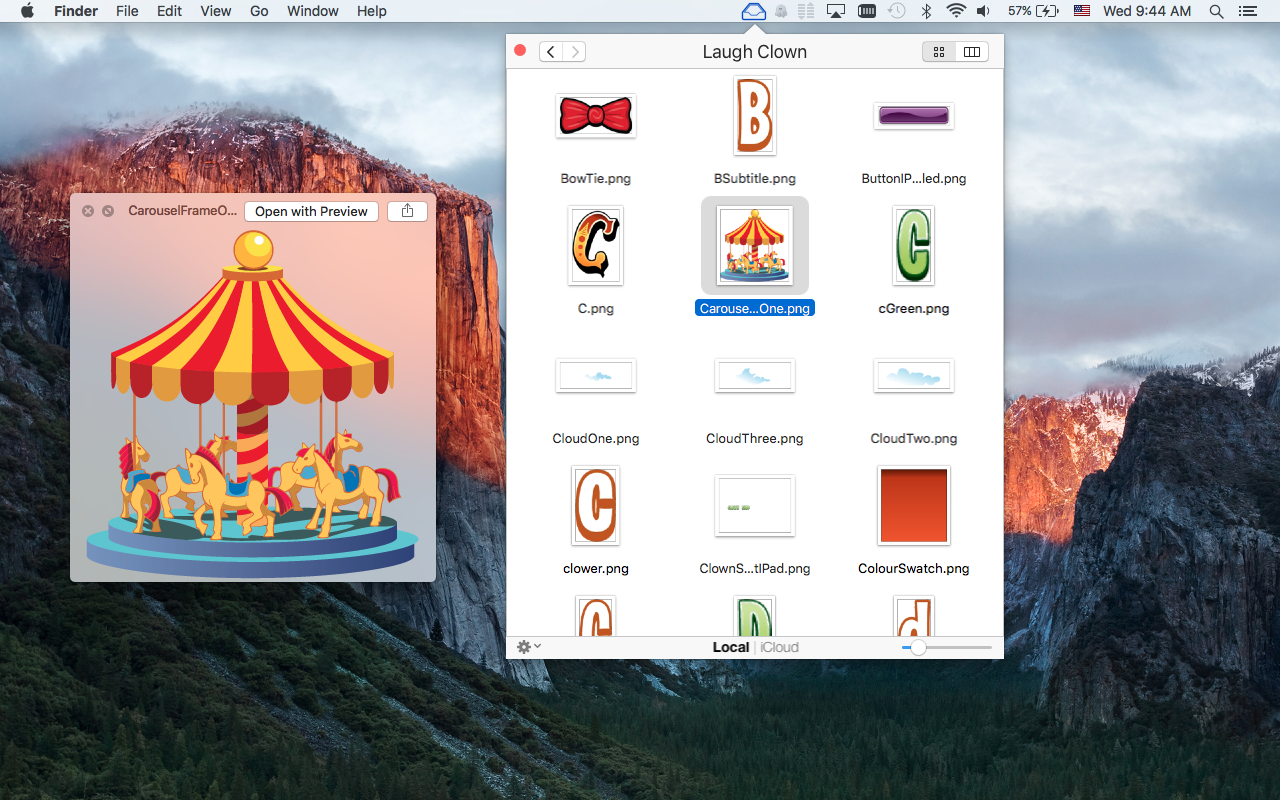Viewport: 1280px width, 800px height.
Task: Open the Time Machine status menu
Action: (897, 11)
